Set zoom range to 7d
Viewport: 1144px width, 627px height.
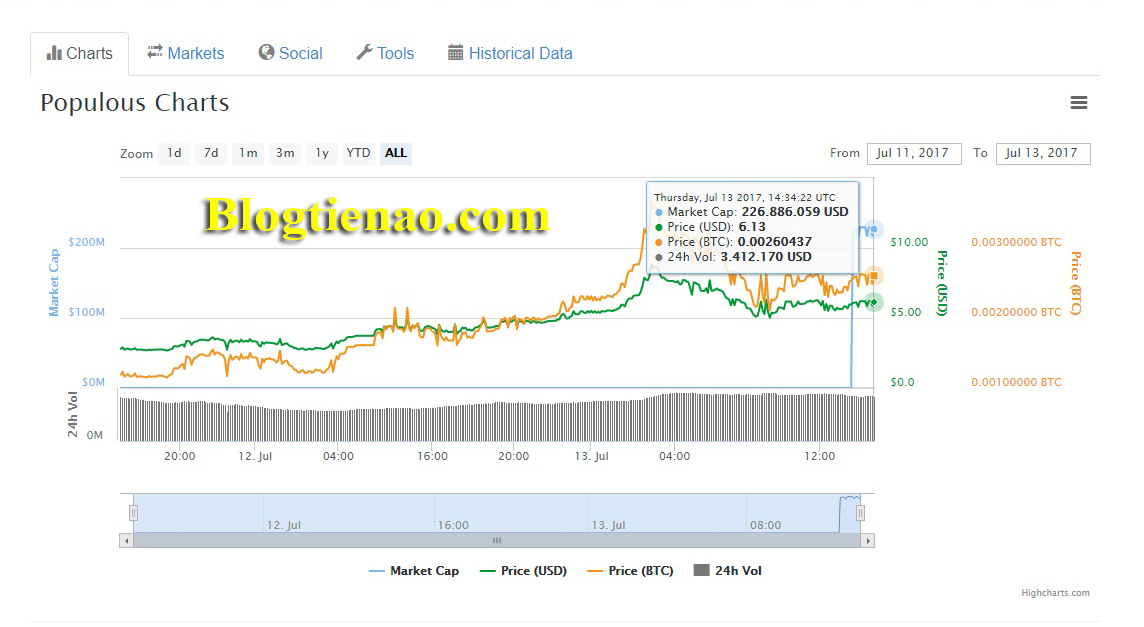211,153
